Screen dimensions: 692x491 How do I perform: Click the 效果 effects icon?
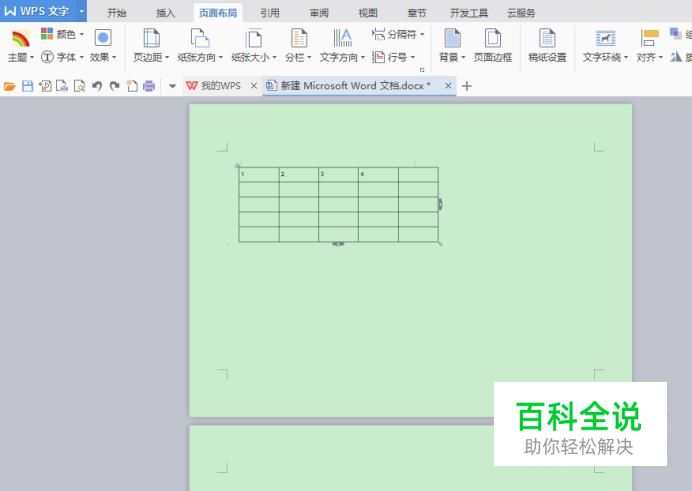(x=103, y=37)
